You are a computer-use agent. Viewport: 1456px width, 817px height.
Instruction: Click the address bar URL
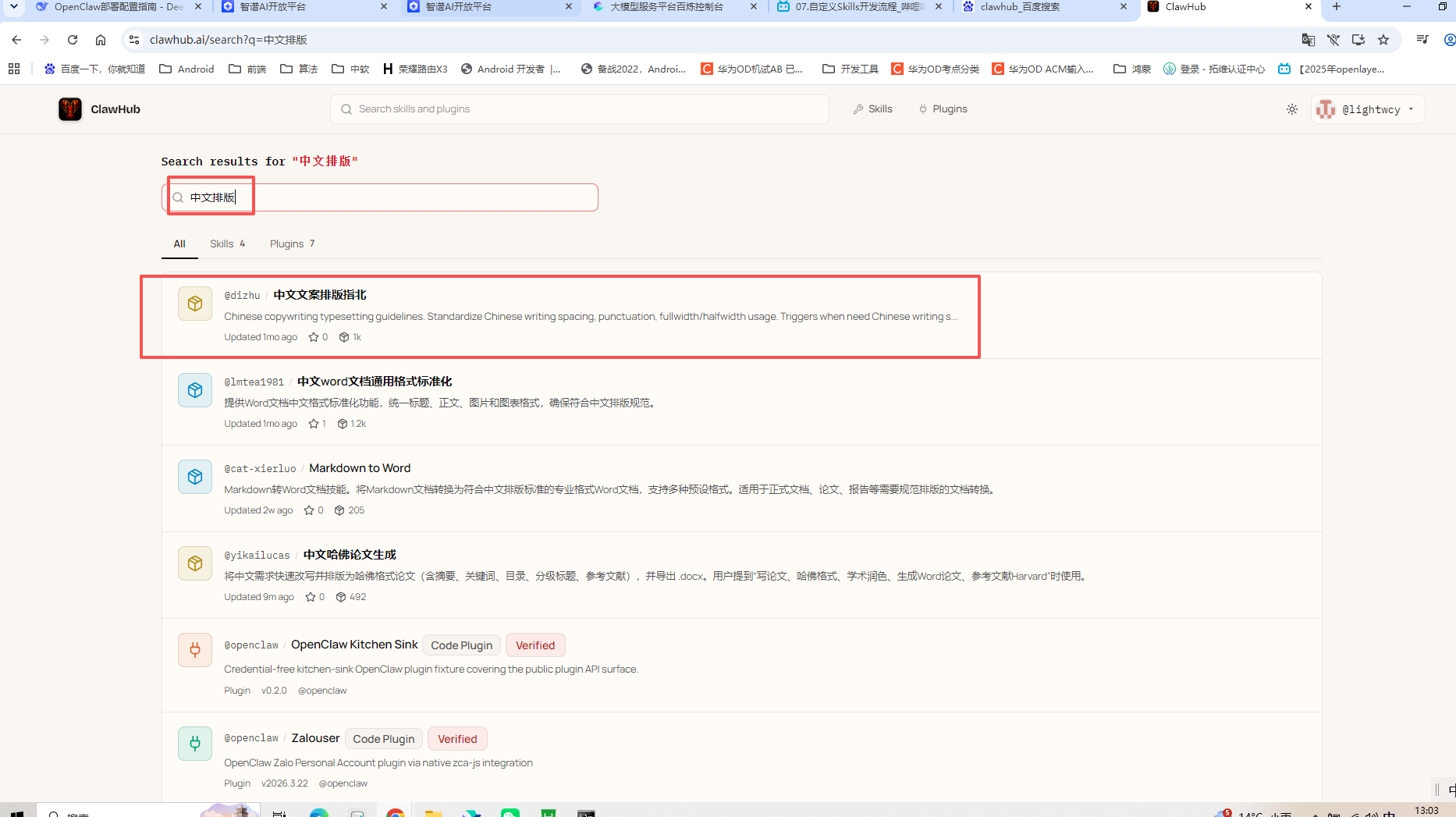(x=229, y=40)
